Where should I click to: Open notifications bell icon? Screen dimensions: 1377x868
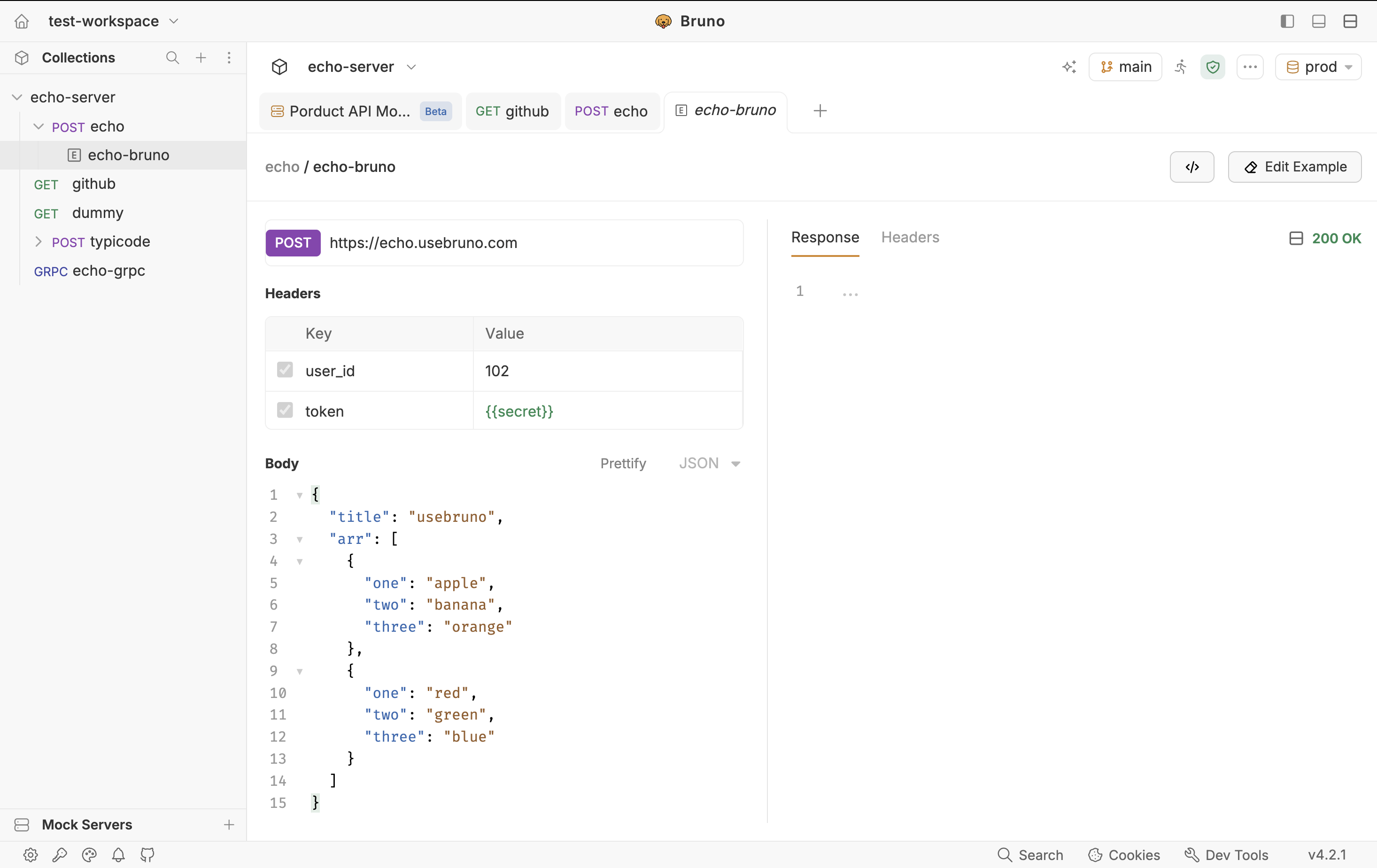click(x=118, y=855)
